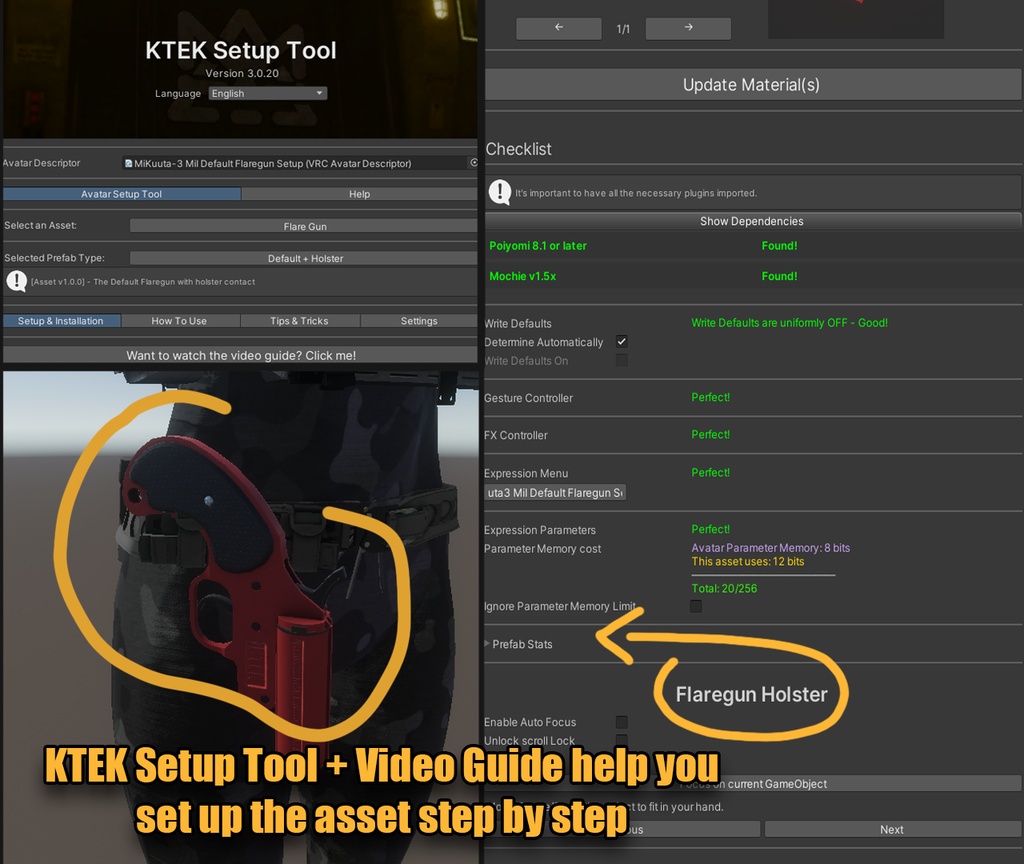Image resolution: width=1024 pixels, height=864 pixels.
Task: Select the How To Use tab
Action: tap(179, 321)
